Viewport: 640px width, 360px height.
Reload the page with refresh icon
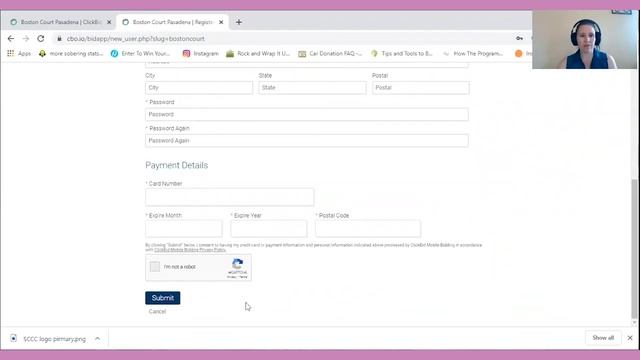point(40,38)
